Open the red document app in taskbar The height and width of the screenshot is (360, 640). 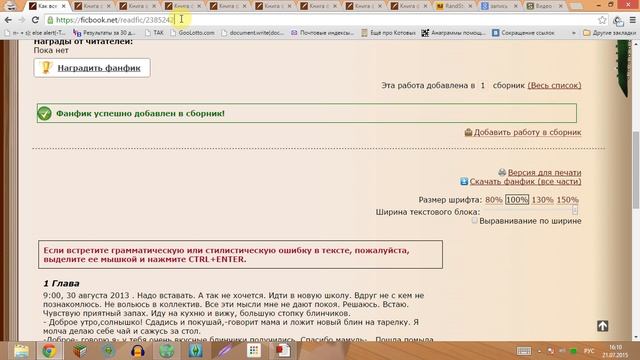(x=282, y=351)
